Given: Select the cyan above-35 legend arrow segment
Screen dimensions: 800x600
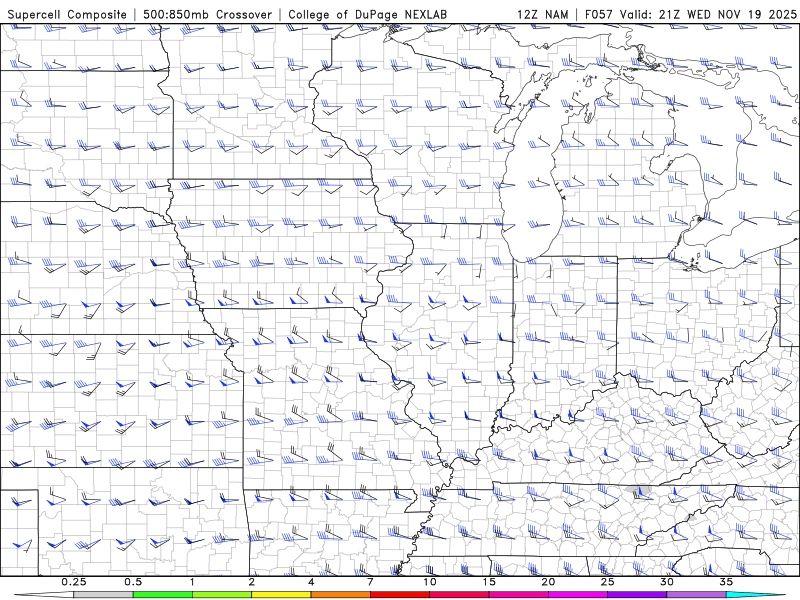Looking at the screenshot, I should [755, 595].
